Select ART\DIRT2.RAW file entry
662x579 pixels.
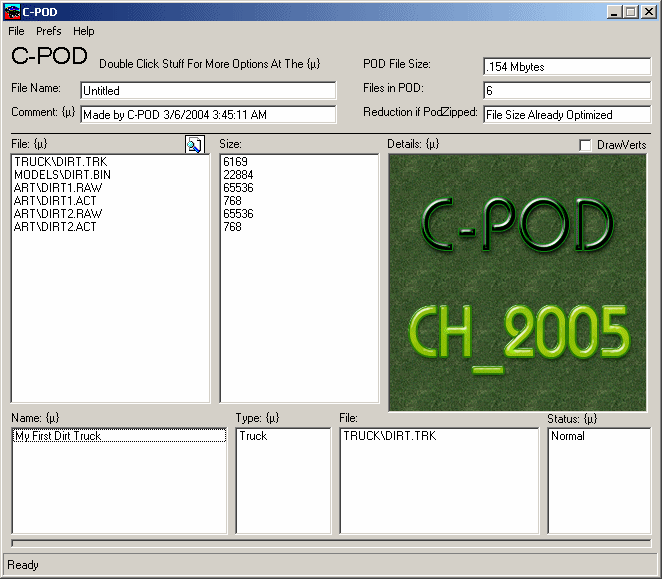click(x=58, y=214)
